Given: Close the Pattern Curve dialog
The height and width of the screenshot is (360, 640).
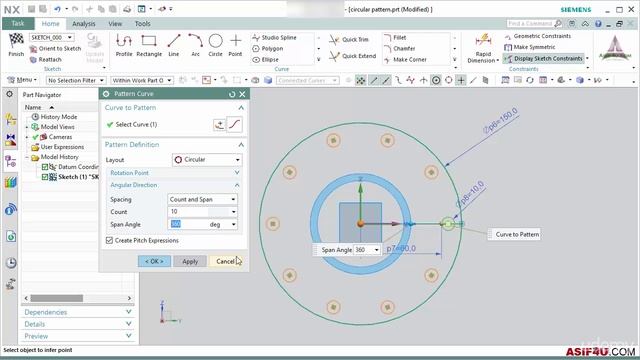Looking at the screenshot, I should click(242, 94).
